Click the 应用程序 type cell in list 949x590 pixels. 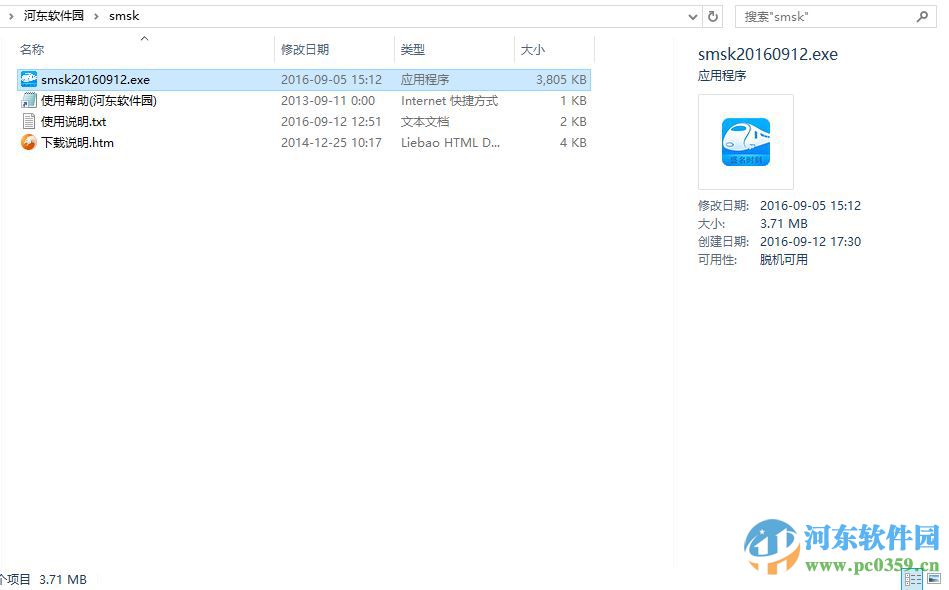tap(425, 79)
